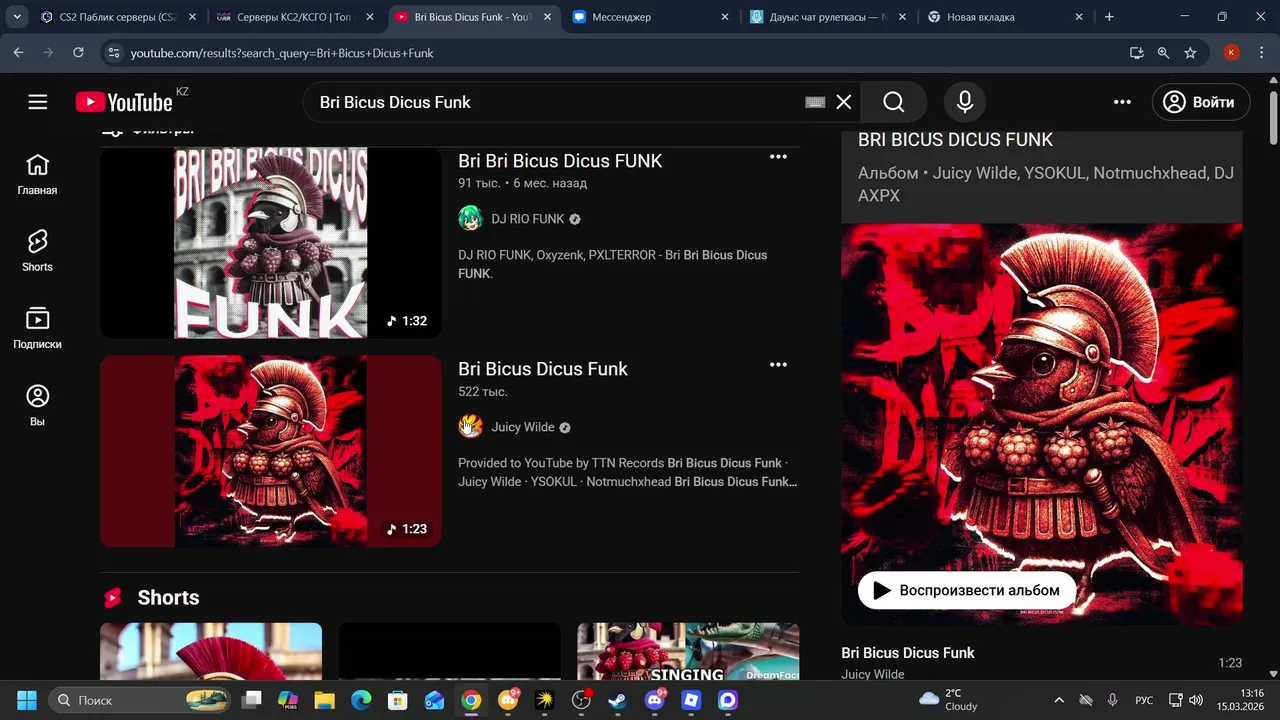Open options for Bri Bri Bicus Dicus FUNK
Viewport: 1280px width, 720px height.
click(778, 157)
